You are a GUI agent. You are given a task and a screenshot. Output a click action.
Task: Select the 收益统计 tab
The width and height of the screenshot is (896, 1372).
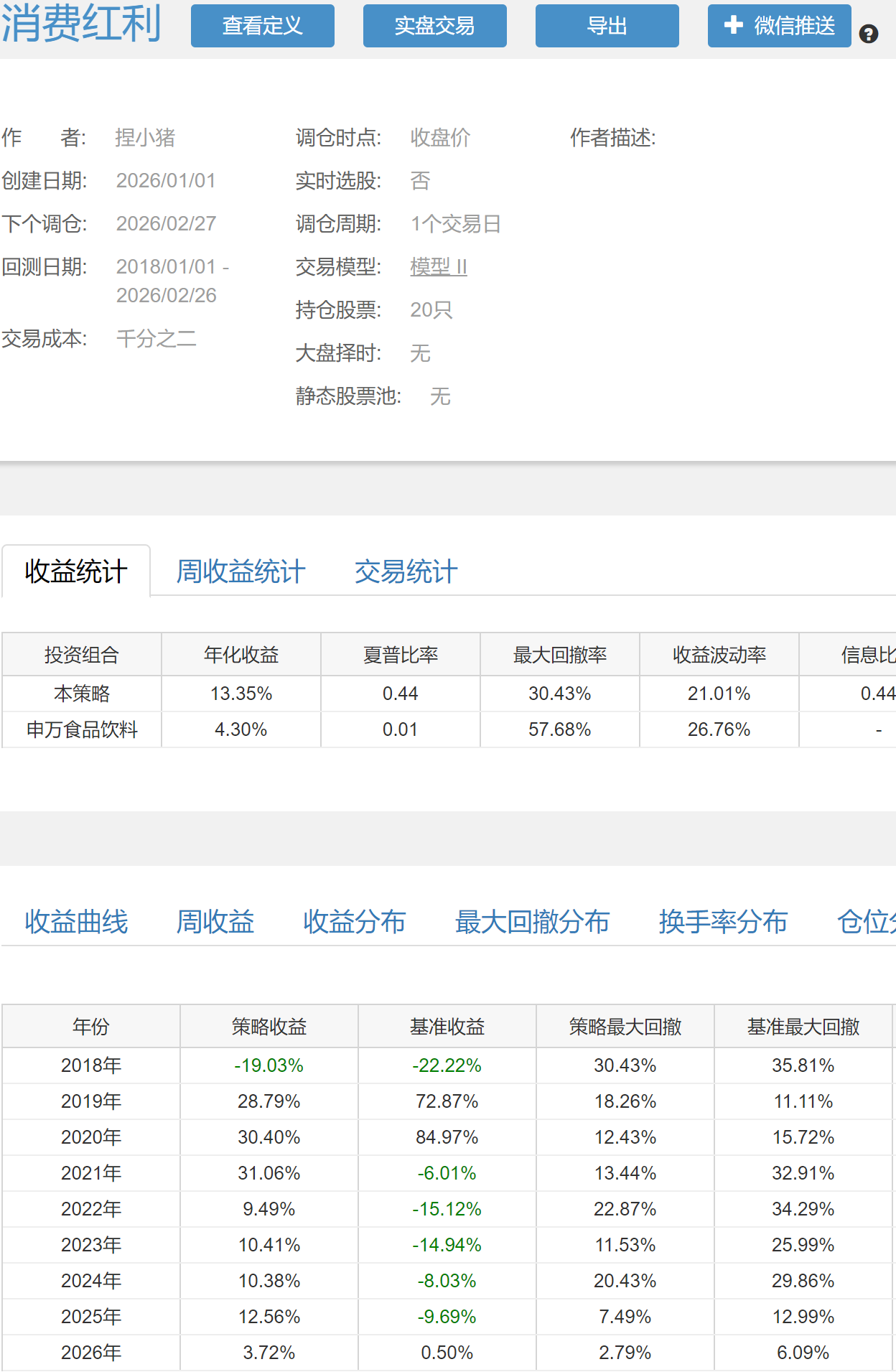coord(76,572)
